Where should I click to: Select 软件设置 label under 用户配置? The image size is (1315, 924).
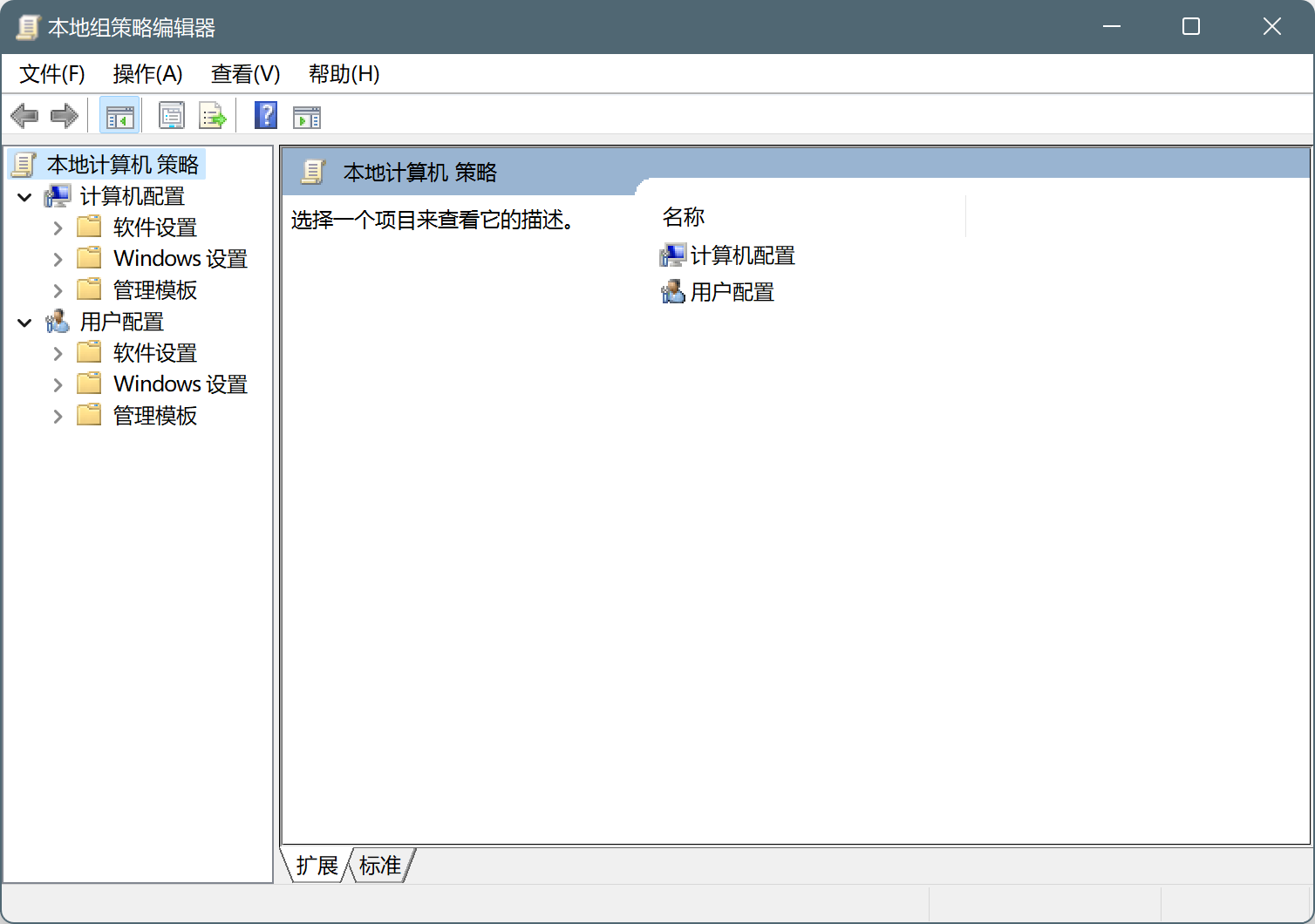tap(155, 353)
